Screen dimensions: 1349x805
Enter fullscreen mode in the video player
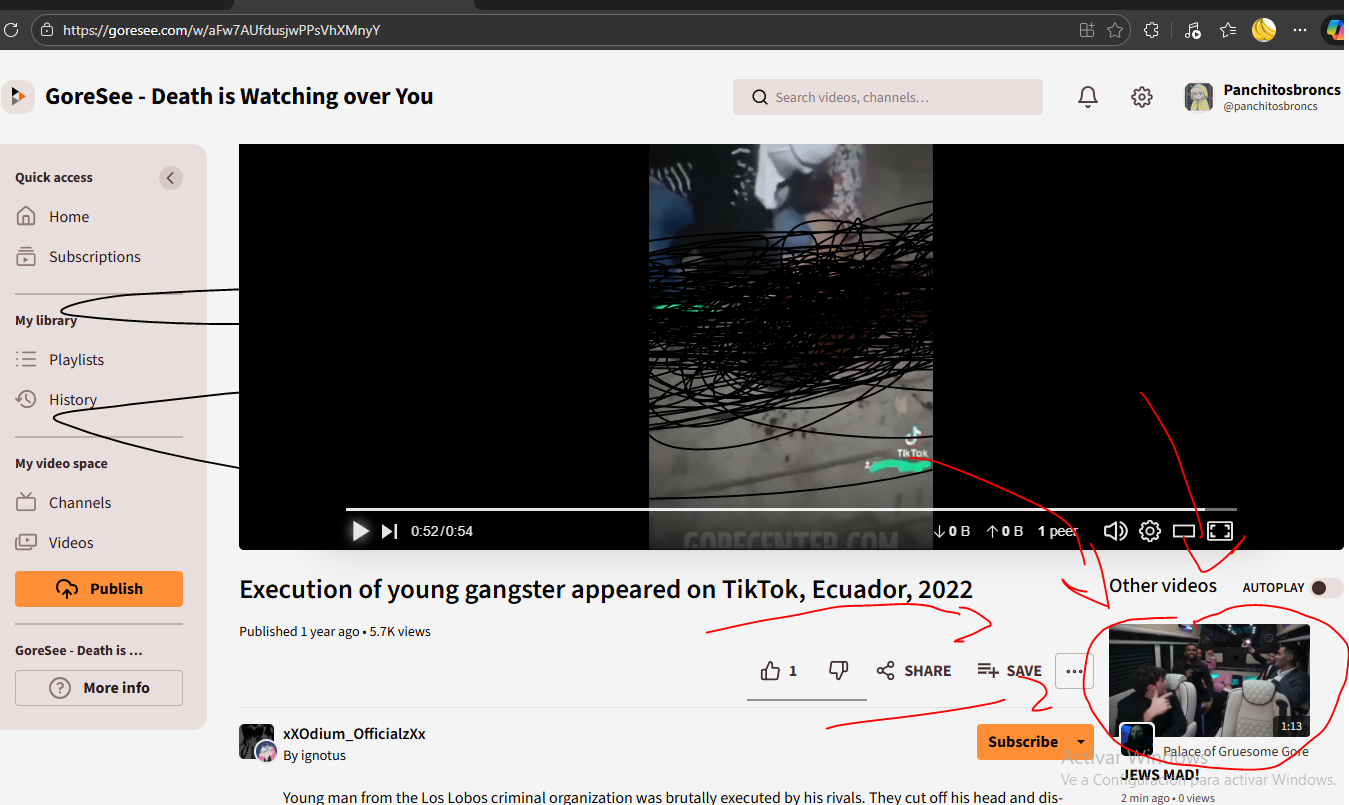click(x=1220, y=531)
